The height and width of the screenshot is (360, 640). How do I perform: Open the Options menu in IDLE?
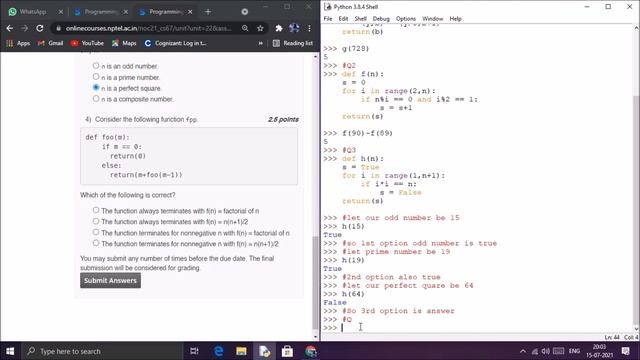406,19
